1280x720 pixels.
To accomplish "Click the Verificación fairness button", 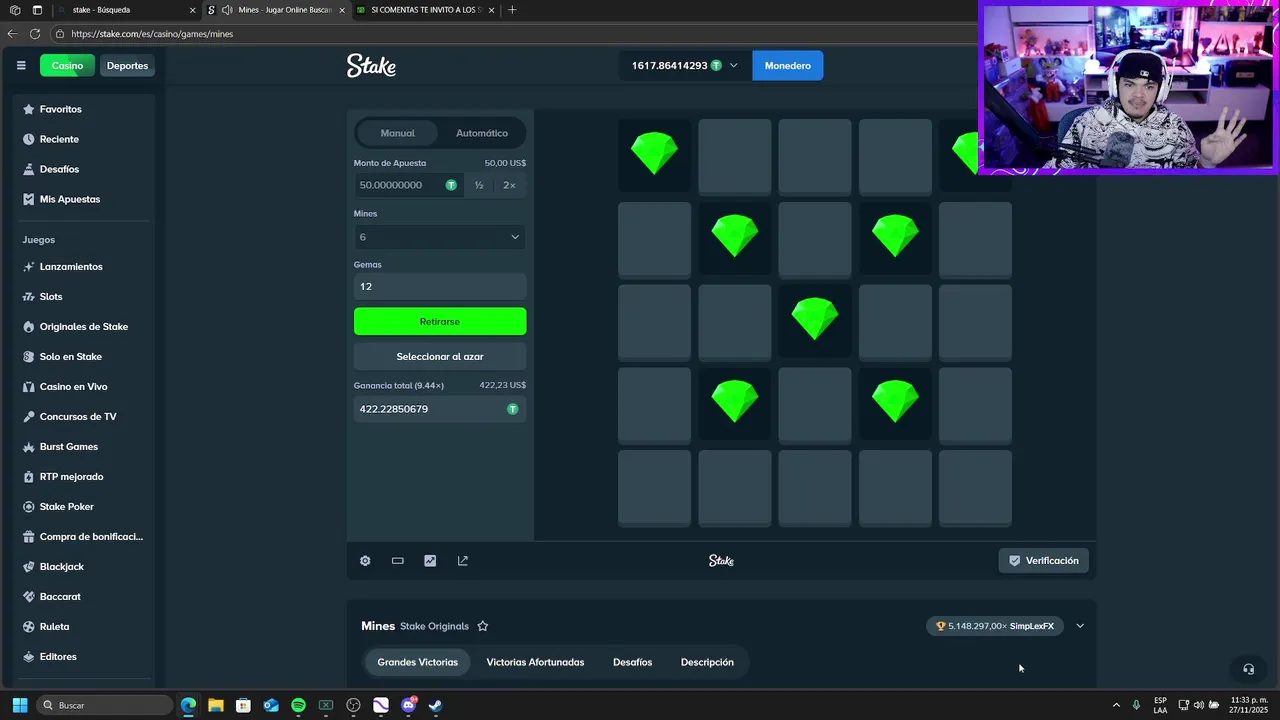I will [x=1043, y=561].
